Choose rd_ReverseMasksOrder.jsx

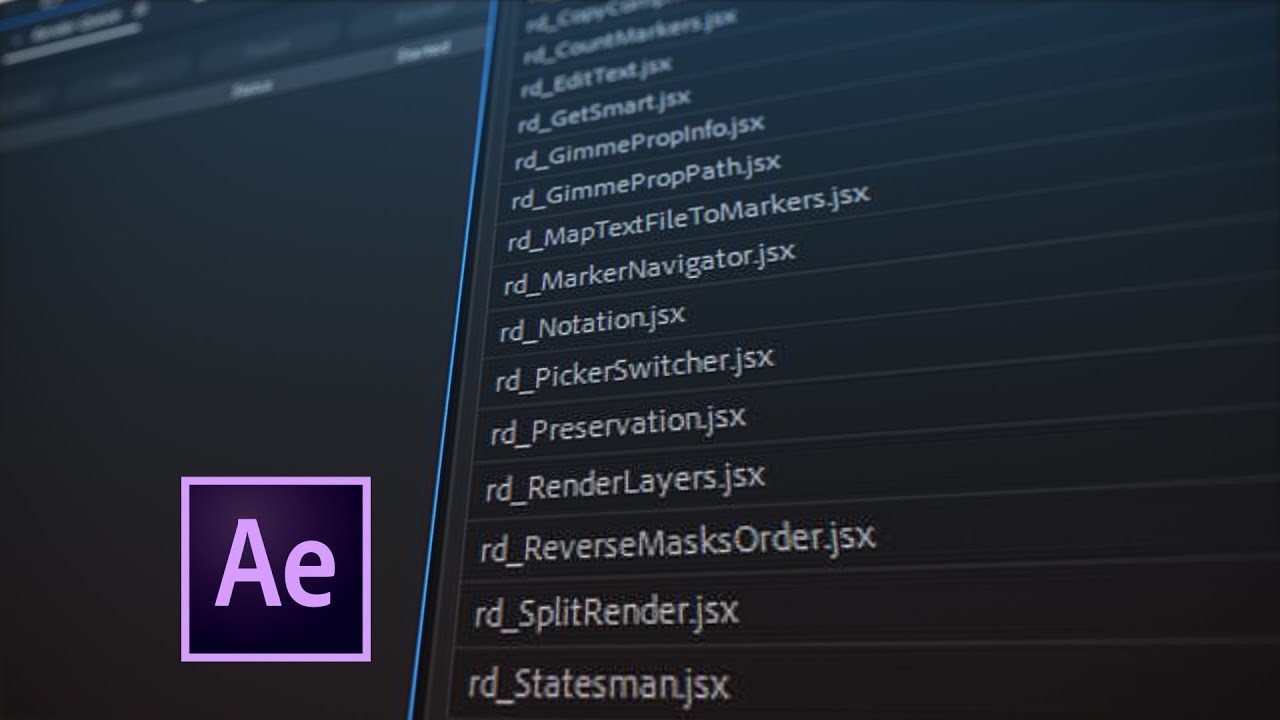tap(677, 543)
